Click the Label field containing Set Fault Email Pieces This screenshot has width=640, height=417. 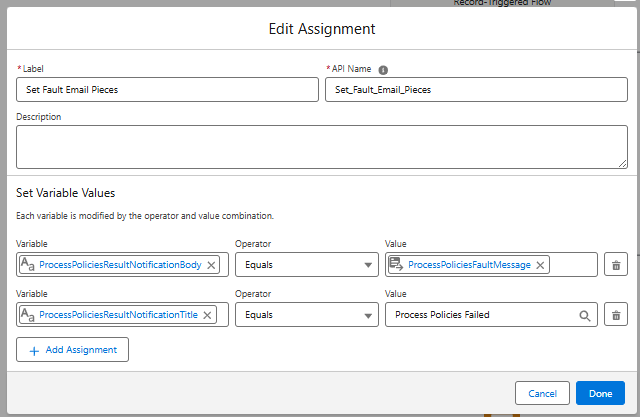166,90
